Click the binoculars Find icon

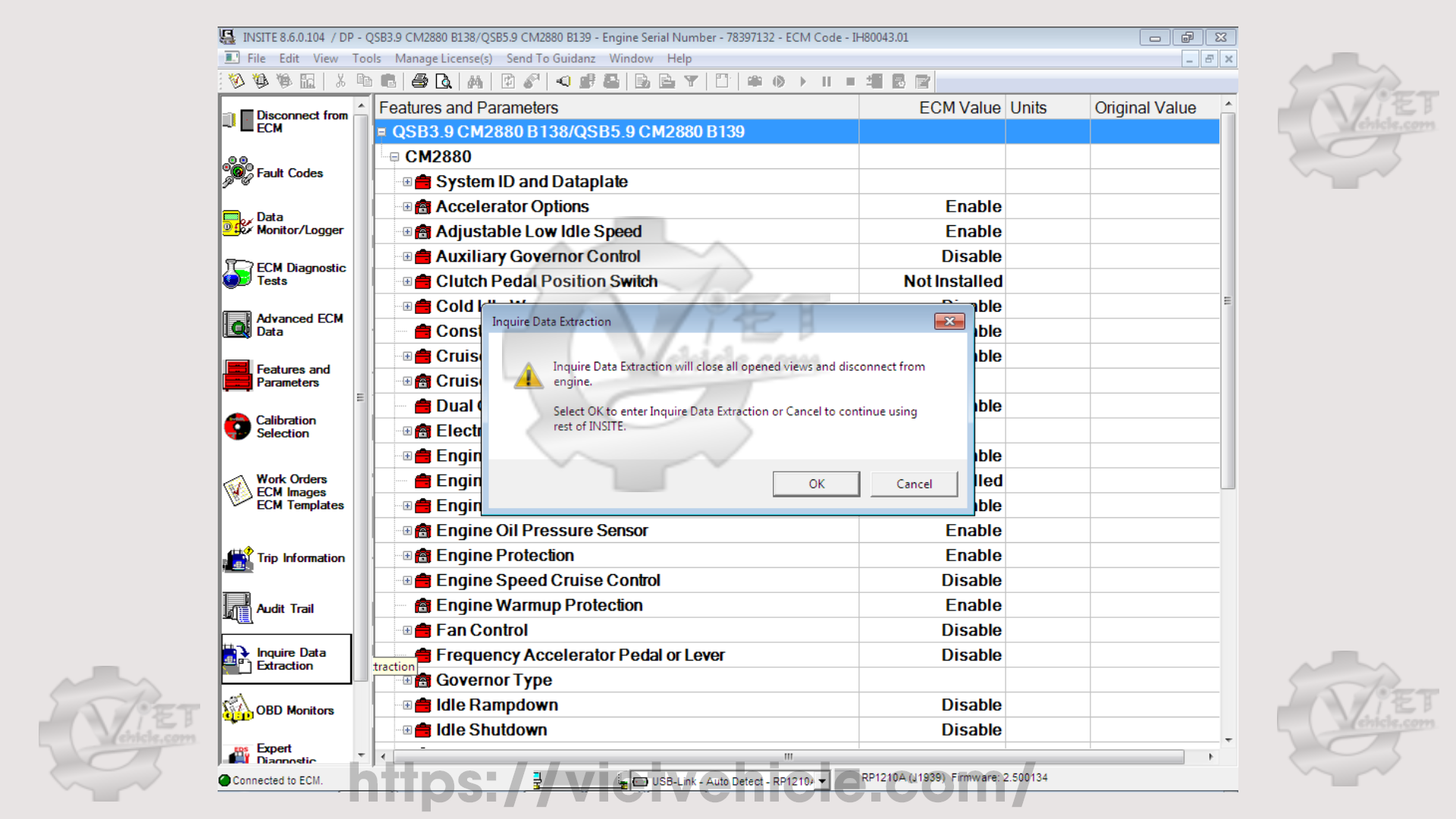475,81
